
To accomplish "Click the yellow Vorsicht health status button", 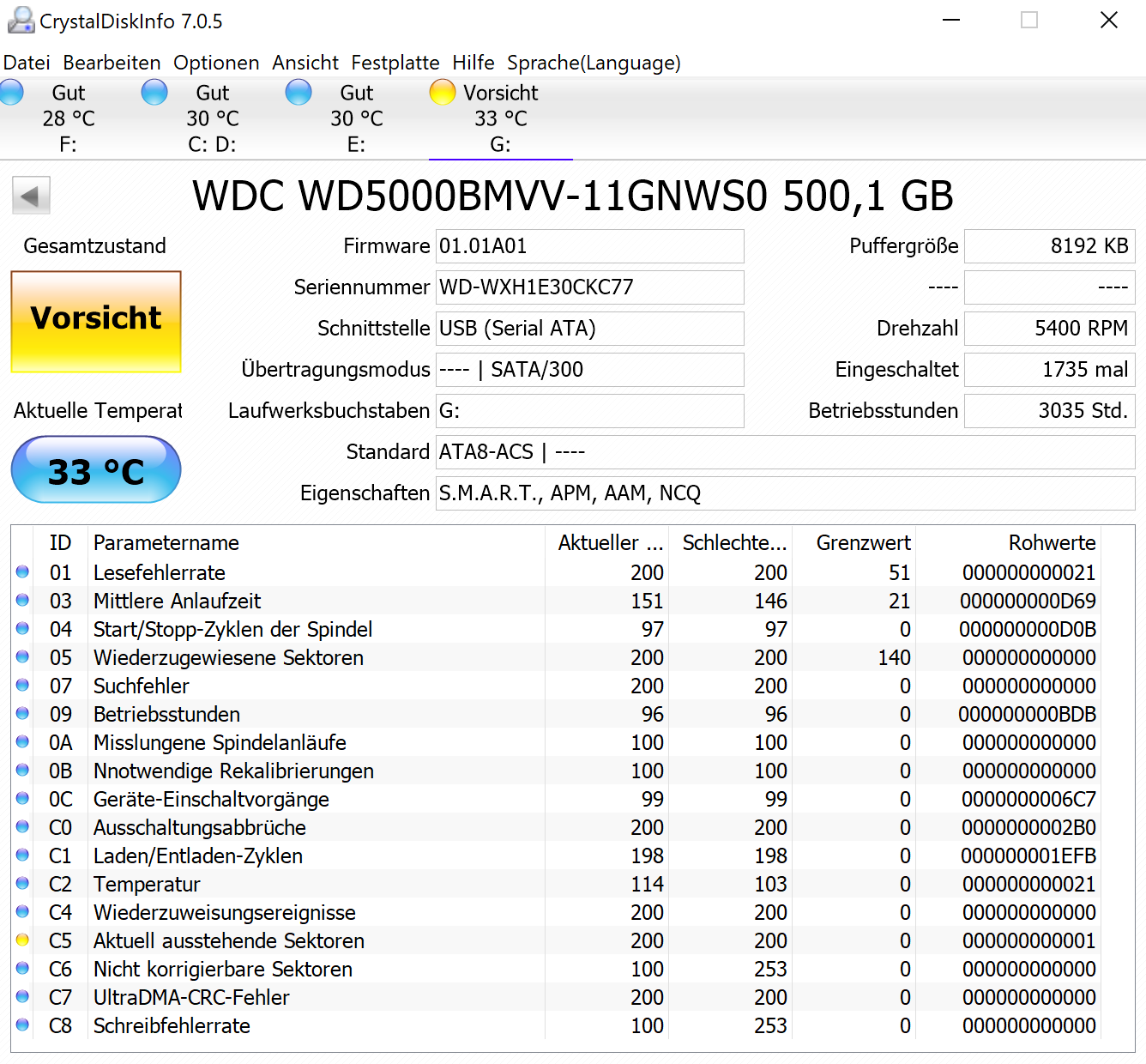I will point(96,322).
